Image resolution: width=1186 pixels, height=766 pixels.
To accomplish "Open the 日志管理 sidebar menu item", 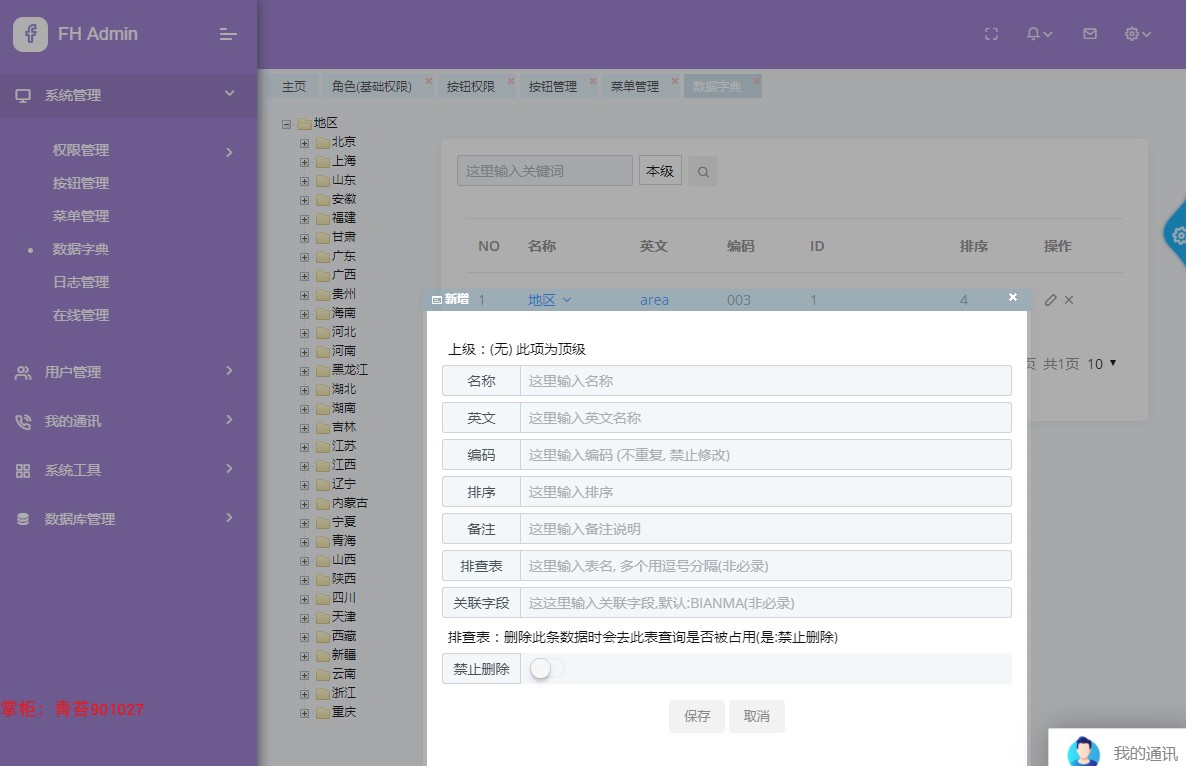I will click(81, 282).
